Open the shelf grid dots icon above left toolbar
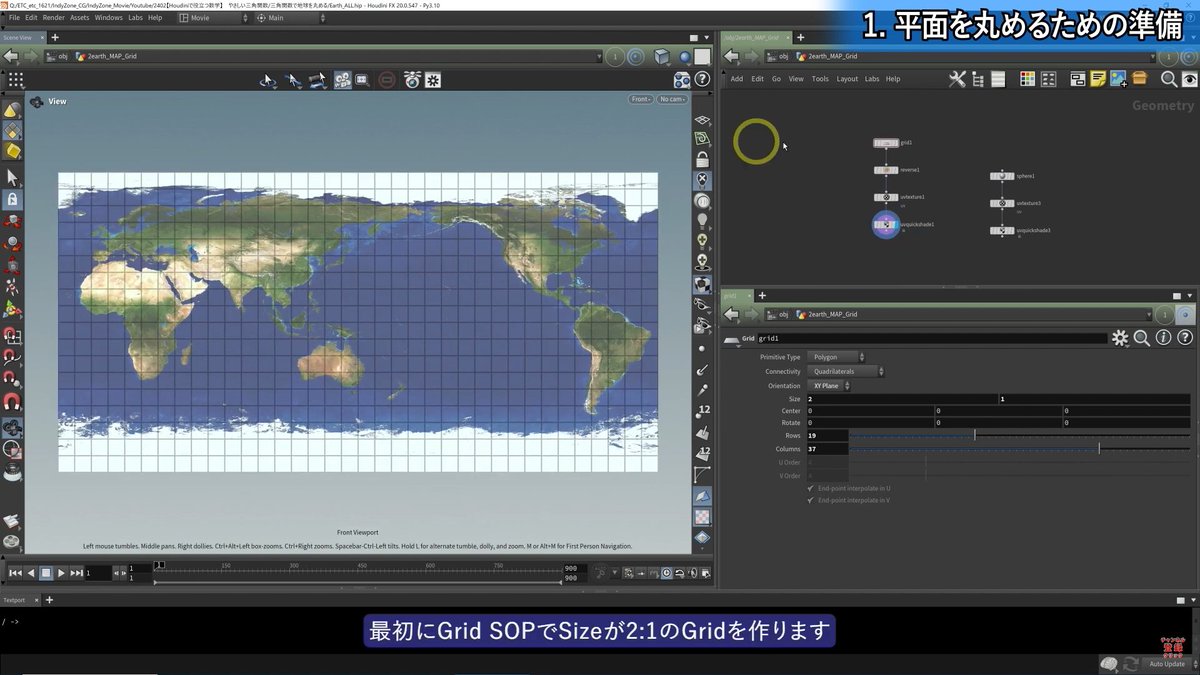 [x=15, y=81]
